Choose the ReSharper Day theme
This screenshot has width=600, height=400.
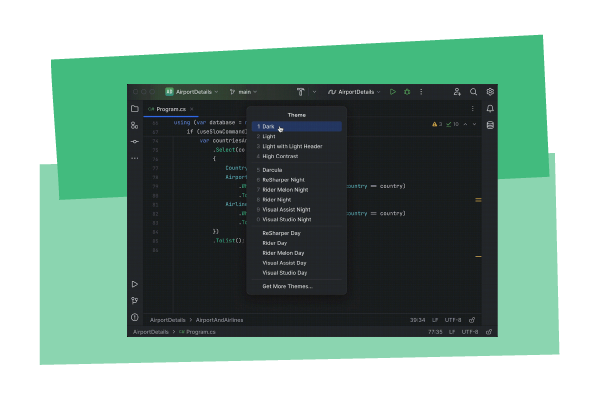tap(297, 233)
